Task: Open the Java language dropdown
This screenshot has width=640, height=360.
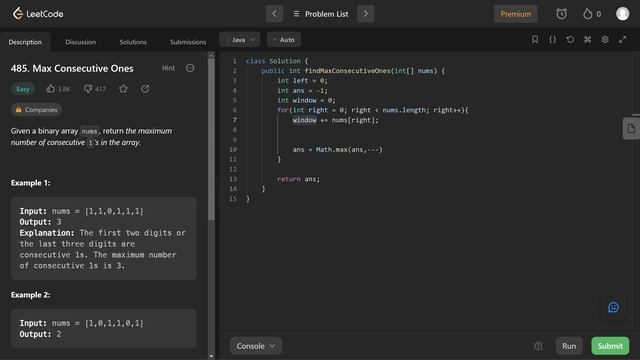Action: tap(240, 40)
